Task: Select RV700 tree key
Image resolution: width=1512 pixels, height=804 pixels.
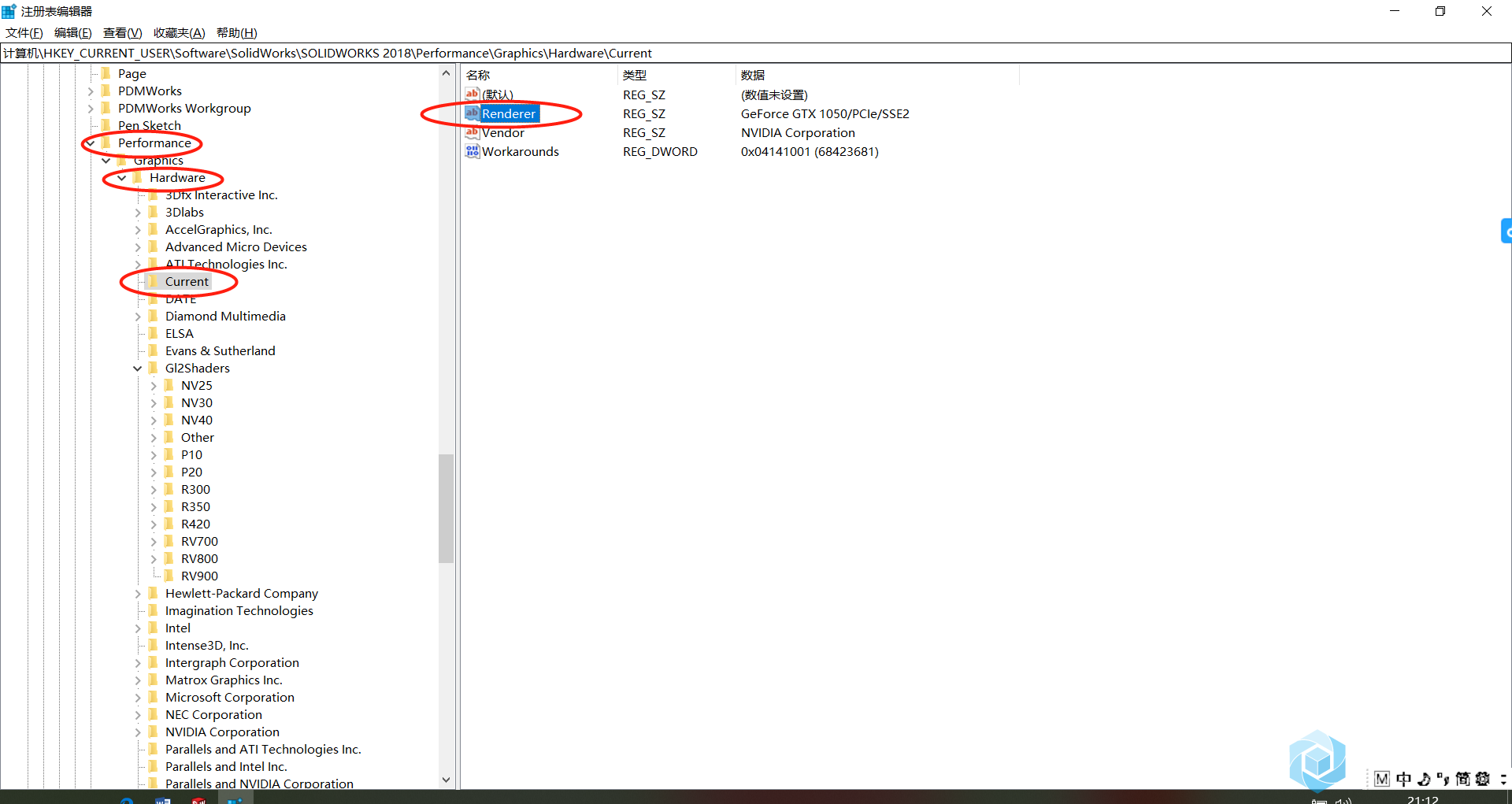Action: pos(199,542)
